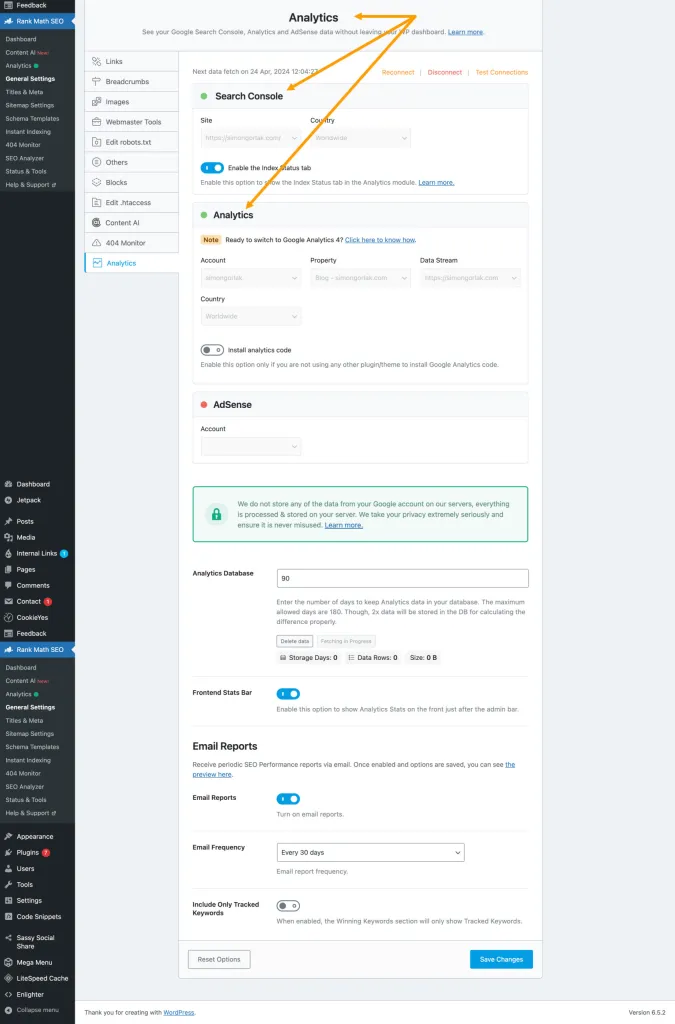Click the Reset Options button

coord(219,959)
